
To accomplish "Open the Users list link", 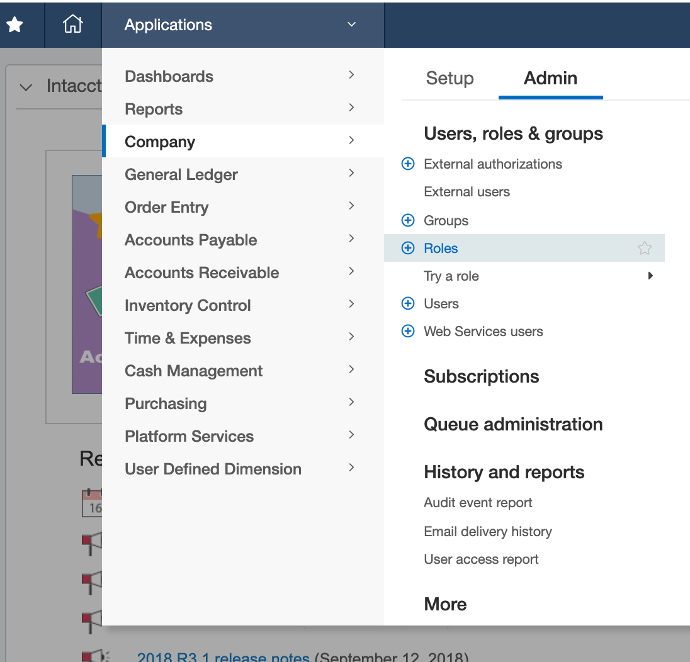I will (441, 303).
